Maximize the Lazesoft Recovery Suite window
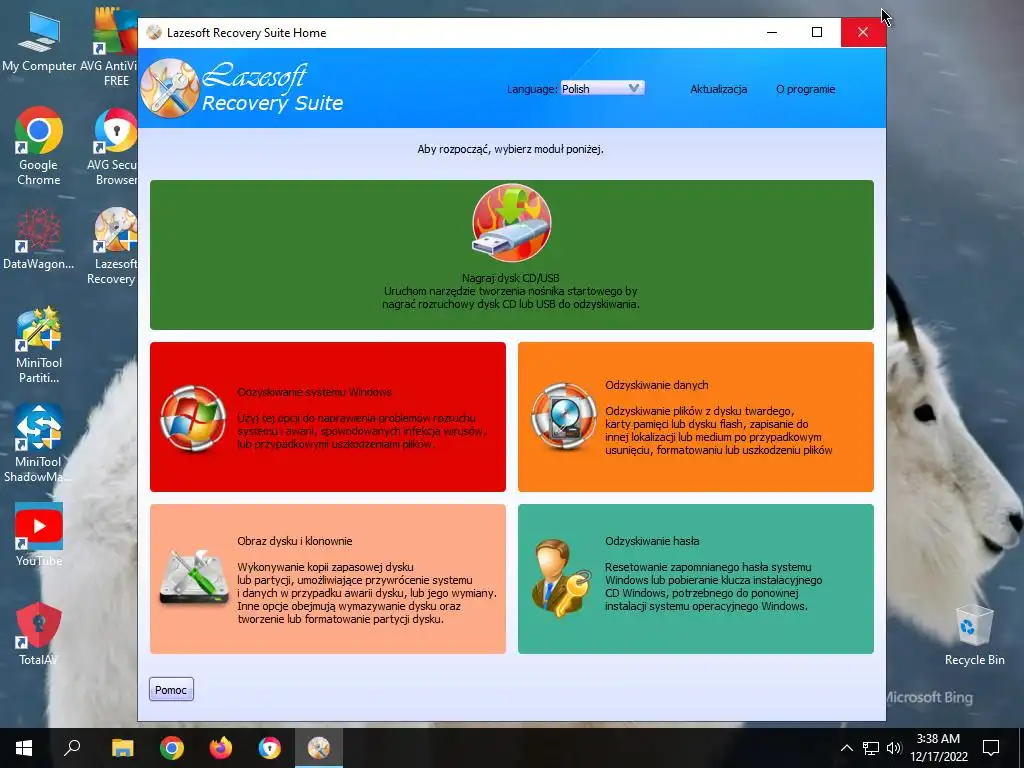1024x768 pixels. tap(817, 32)
